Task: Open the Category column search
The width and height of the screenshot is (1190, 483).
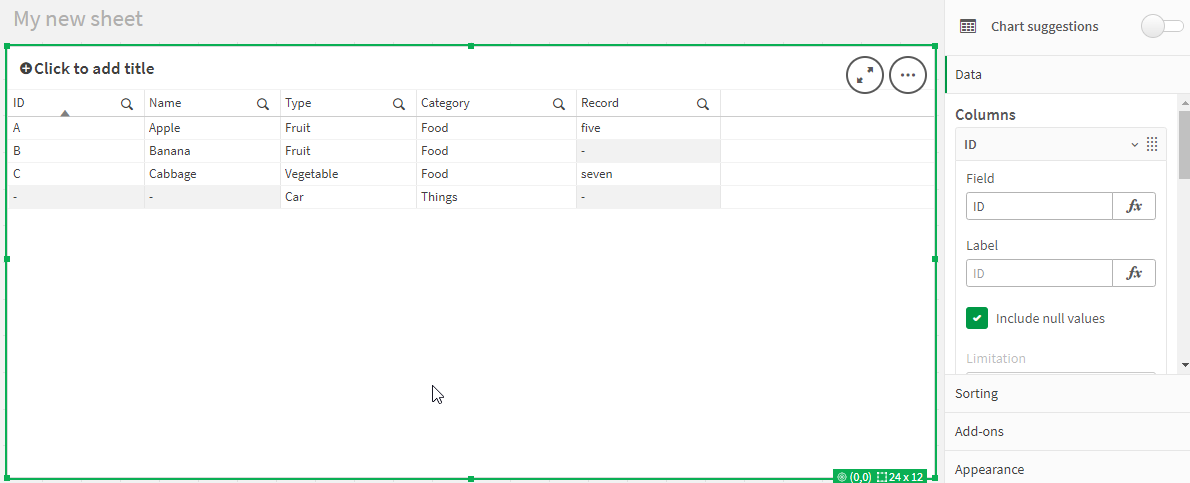Action: point(559,104)
